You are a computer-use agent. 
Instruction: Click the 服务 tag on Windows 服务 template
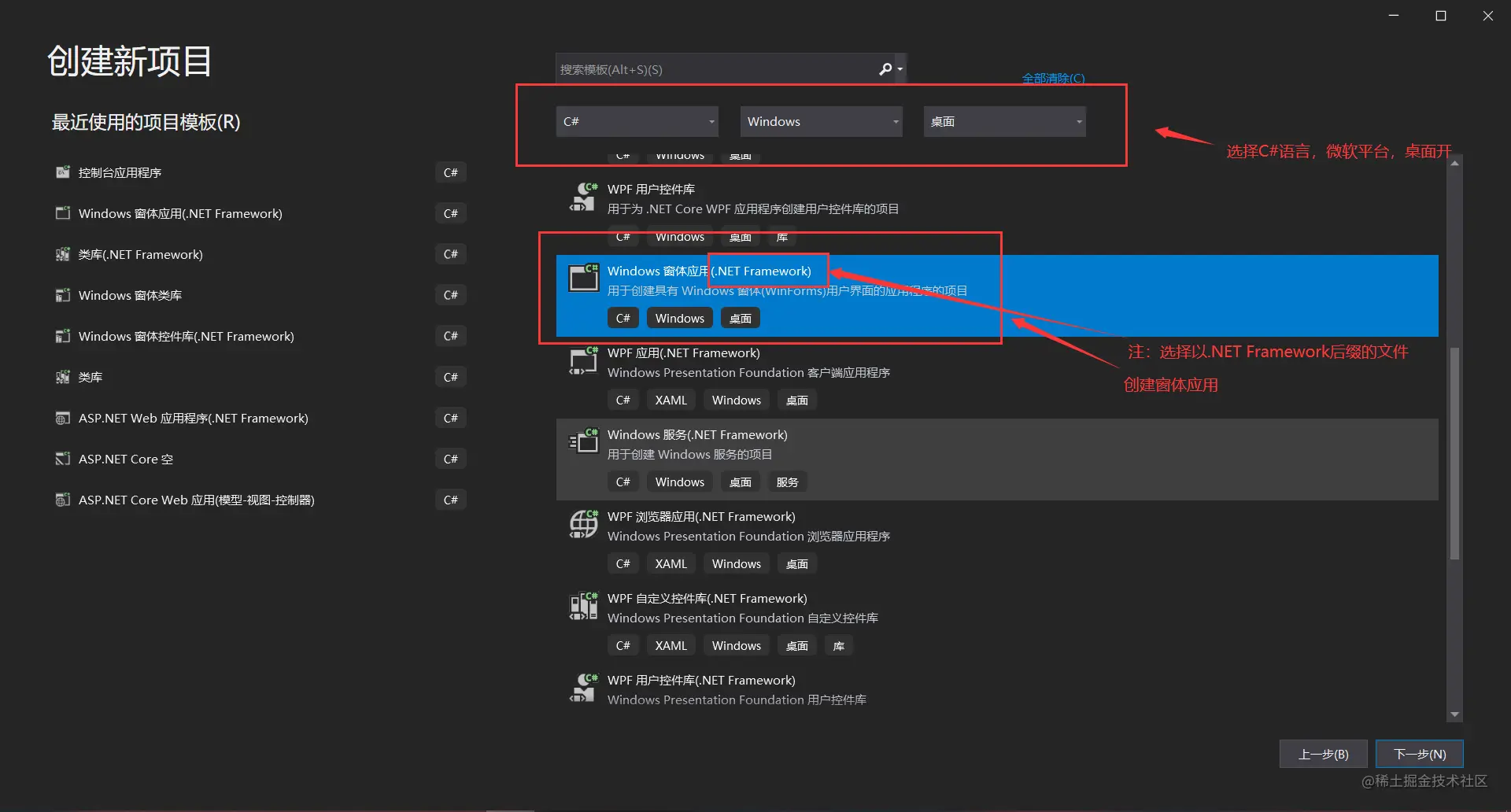(x=787, y=482)
